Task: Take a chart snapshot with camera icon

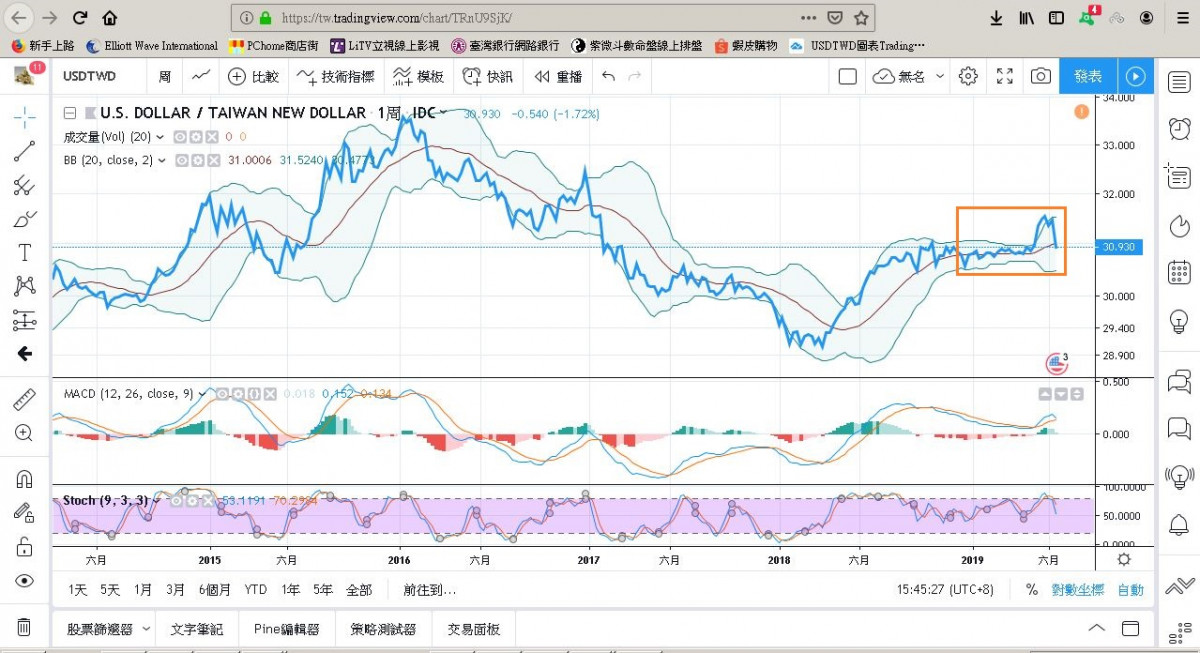Action: click(1041, 76)
